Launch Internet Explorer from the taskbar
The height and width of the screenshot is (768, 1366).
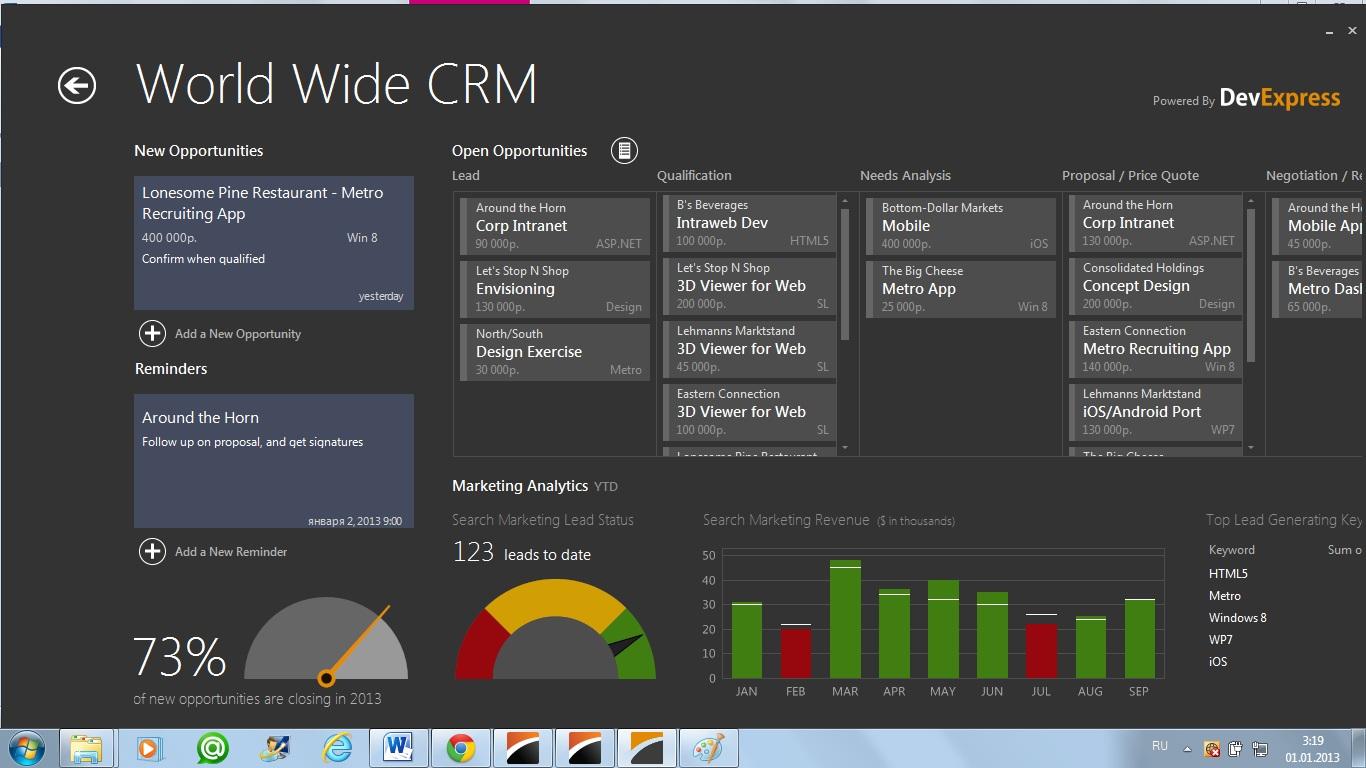(337, 748)
